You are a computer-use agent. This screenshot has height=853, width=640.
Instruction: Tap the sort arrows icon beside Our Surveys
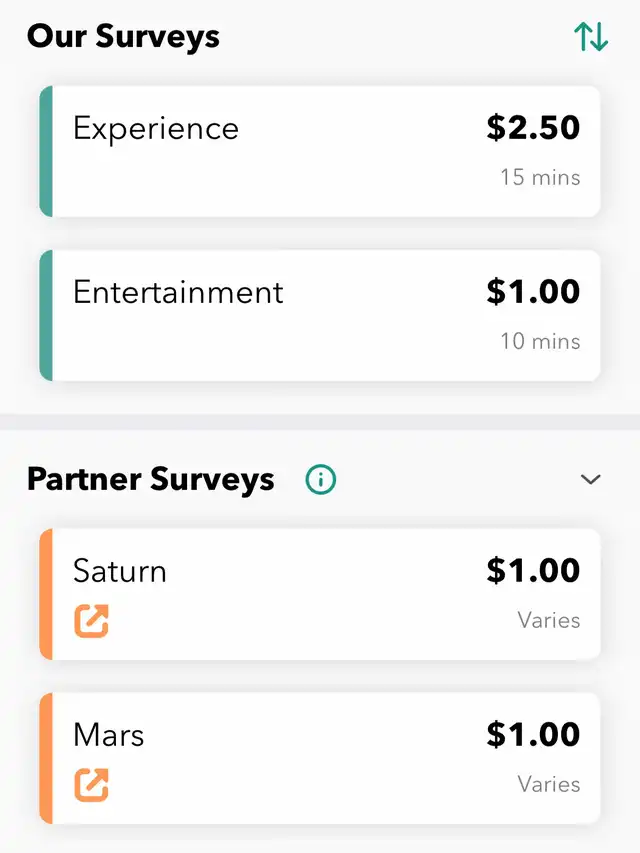[x=591, y=37]
